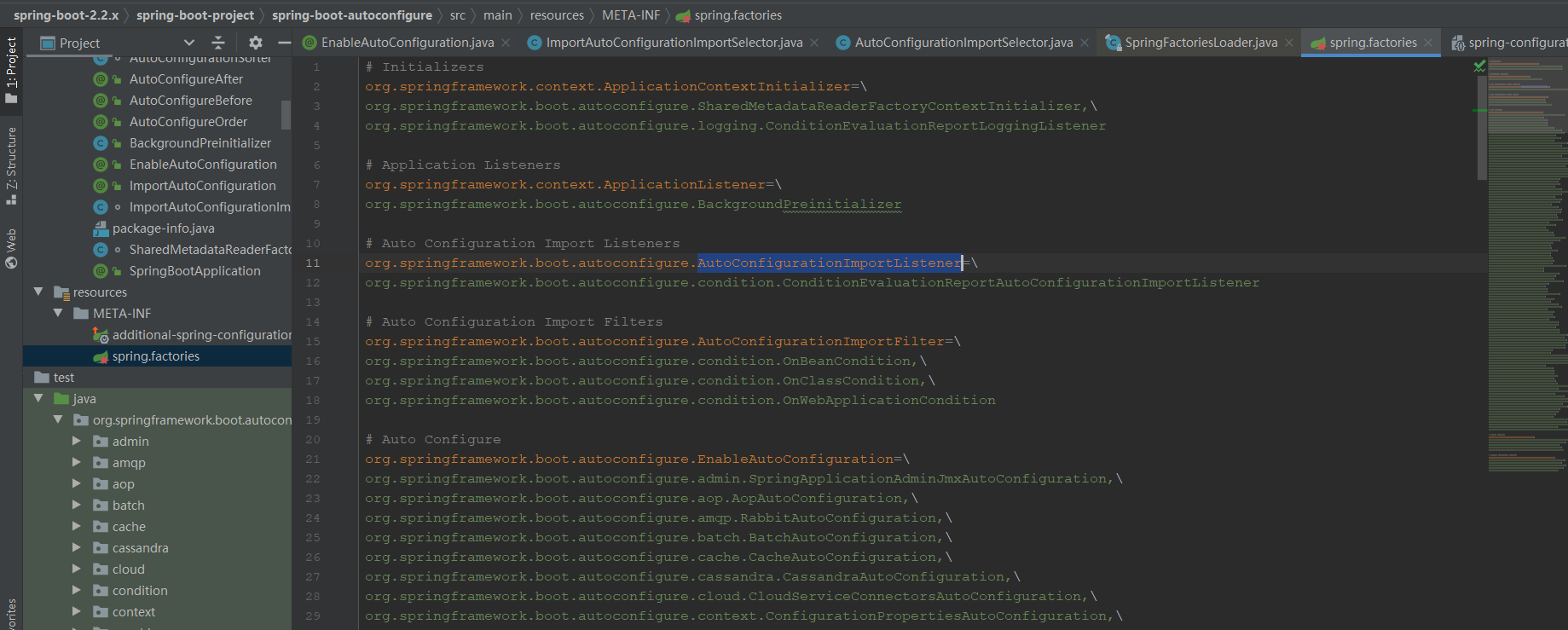Select spring.factories file in project tree
Image resolution: width=1568 pixels, height=630 pixels.
tap(156, 356)
